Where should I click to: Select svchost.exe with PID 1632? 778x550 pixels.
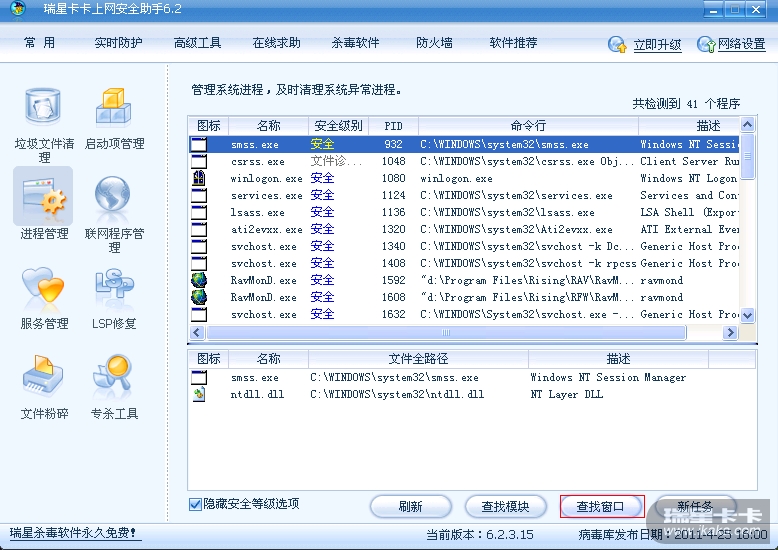pos(263,315)
